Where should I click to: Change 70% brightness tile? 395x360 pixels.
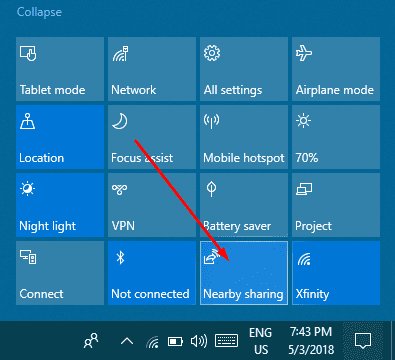point(336,137)
